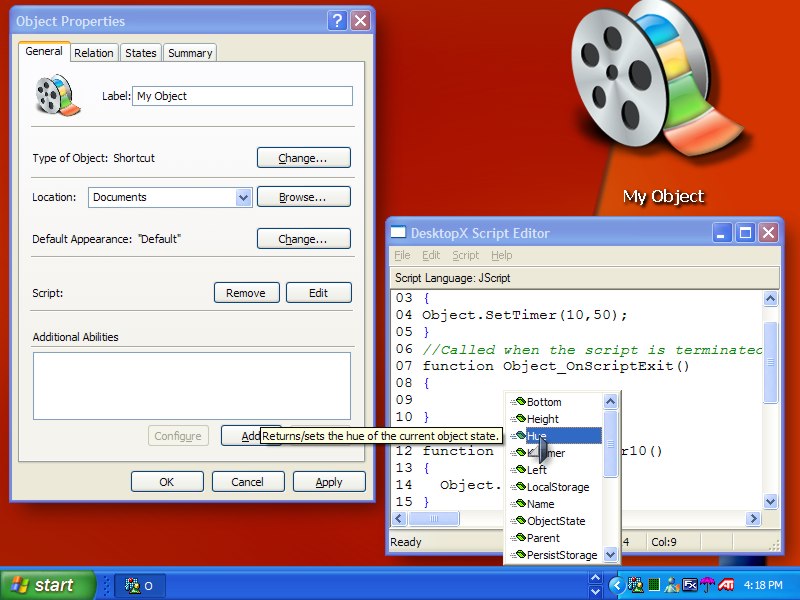
Task: Open the File menu in Script Editor
Action: pyautogui.click(x=402, y=255)
